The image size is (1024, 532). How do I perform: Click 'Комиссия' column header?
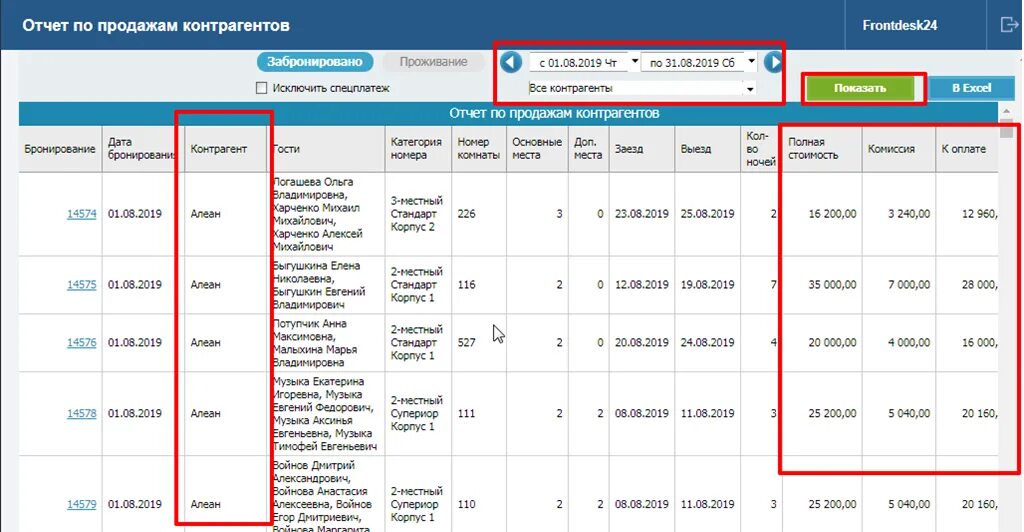[899, 149]
